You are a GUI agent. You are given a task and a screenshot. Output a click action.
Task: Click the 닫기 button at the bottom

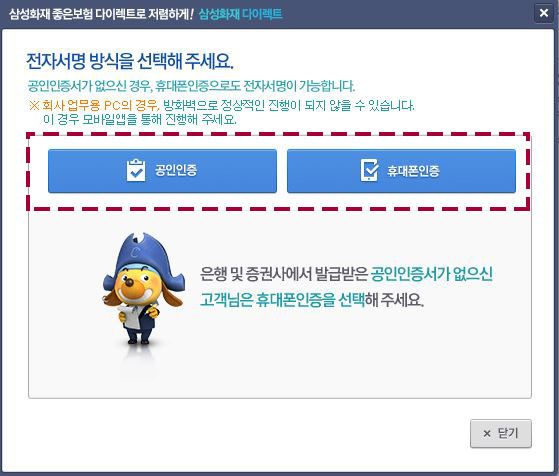click(501, 434)
